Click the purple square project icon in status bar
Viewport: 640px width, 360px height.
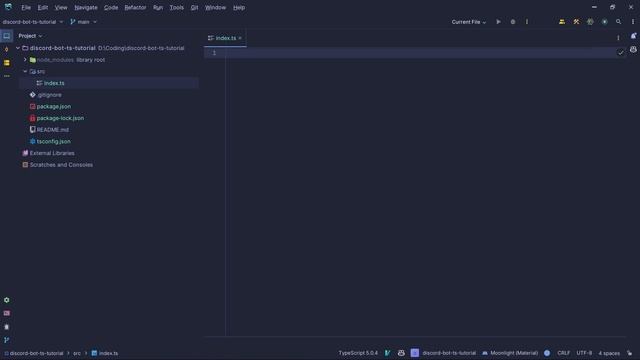[415, 353]
